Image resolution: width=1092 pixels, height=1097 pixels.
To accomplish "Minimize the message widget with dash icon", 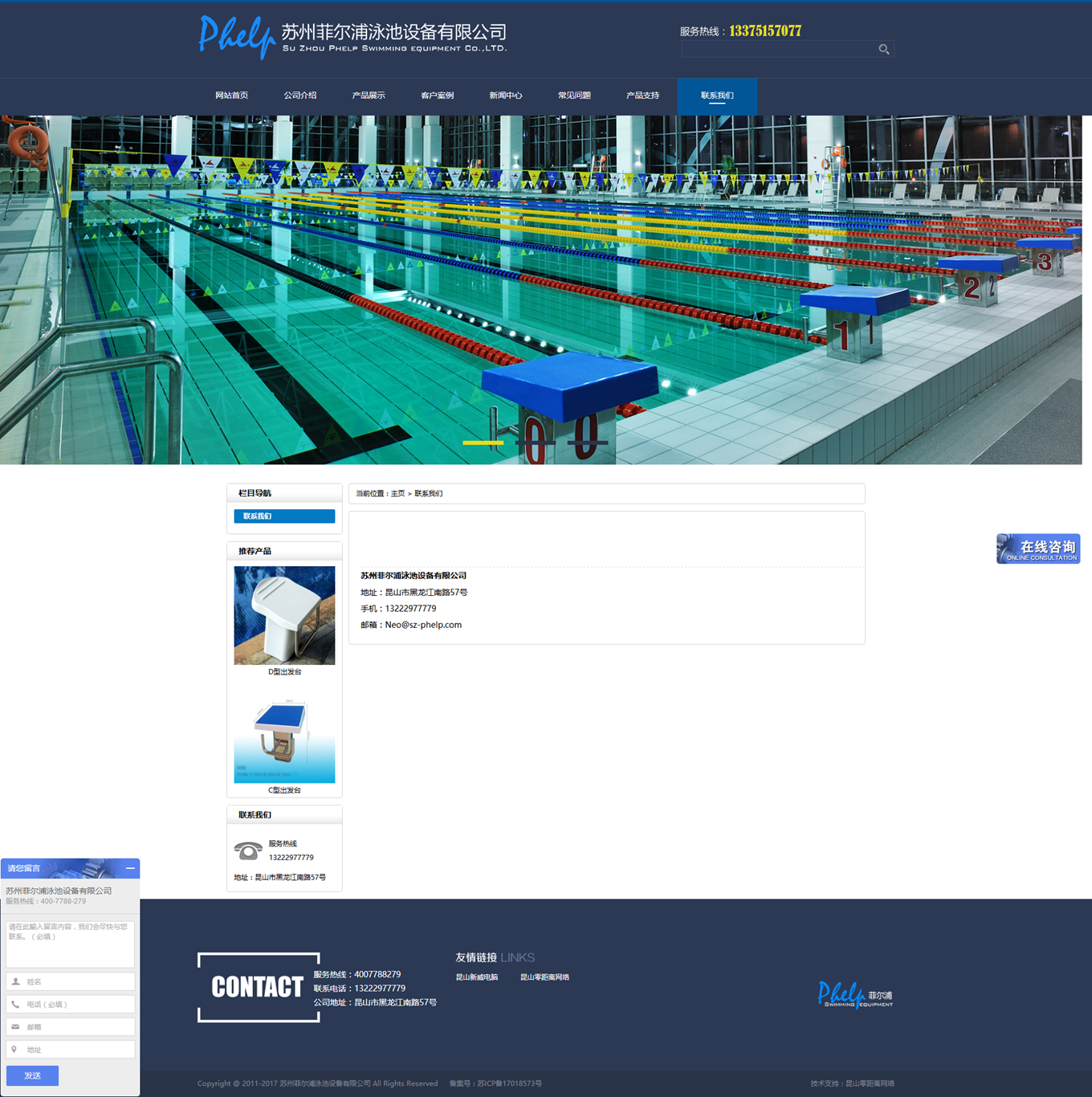I will [130, 868].
